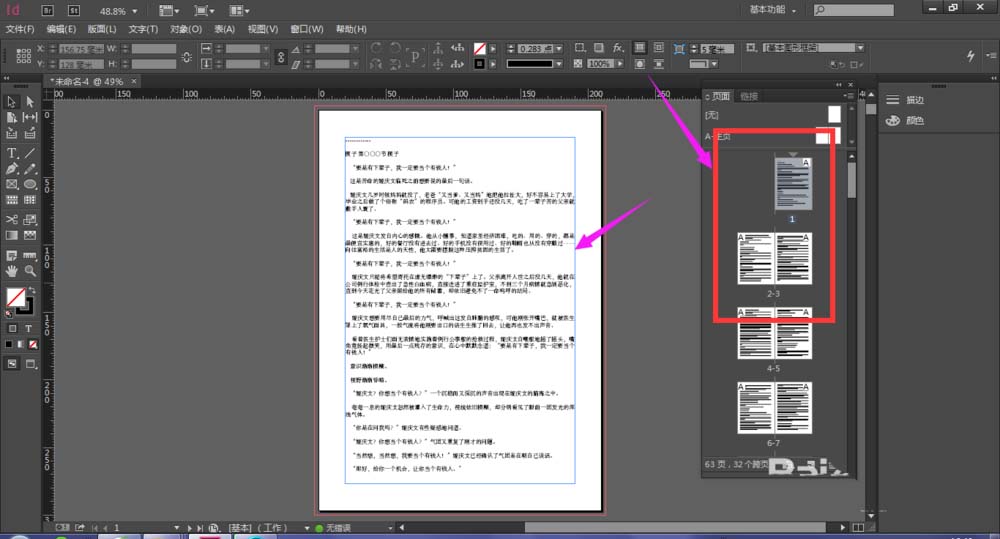Click the search field in top bar
Image resolution: width=1000 pixels, height=539 pixels.
click(853, 10)
